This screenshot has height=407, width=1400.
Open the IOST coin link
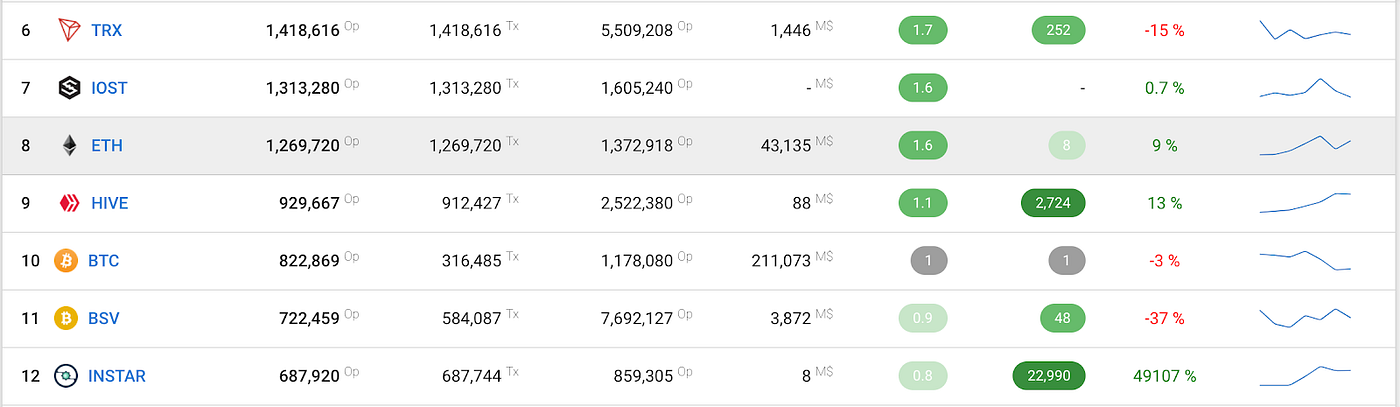coord(109,88)
